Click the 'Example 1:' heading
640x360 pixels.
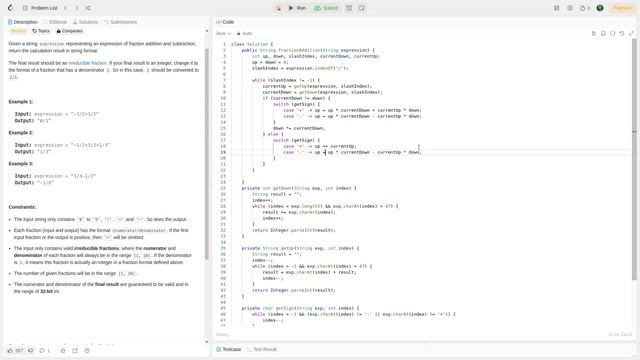21,102
